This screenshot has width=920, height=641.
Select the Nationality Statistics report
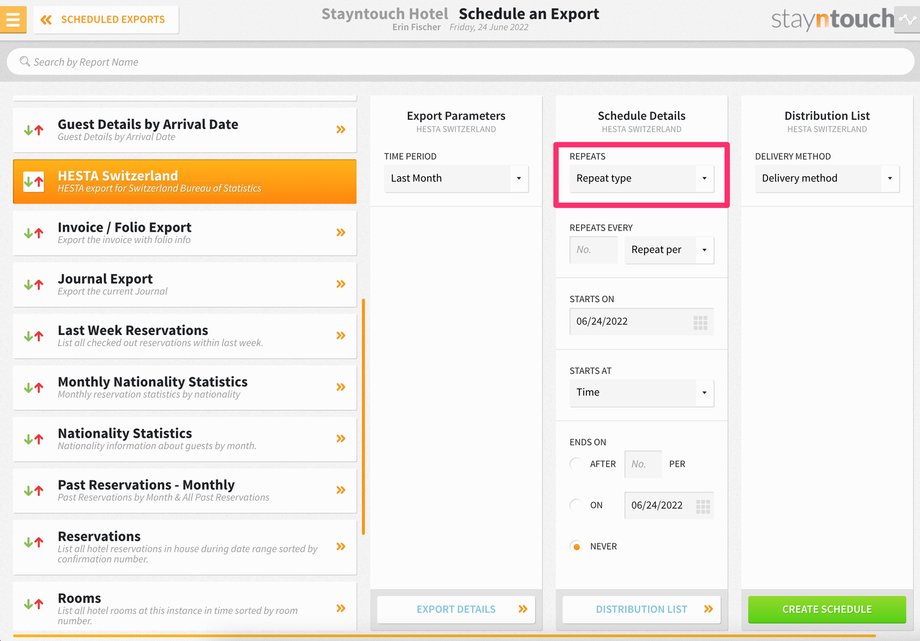(x=185, y=438)
